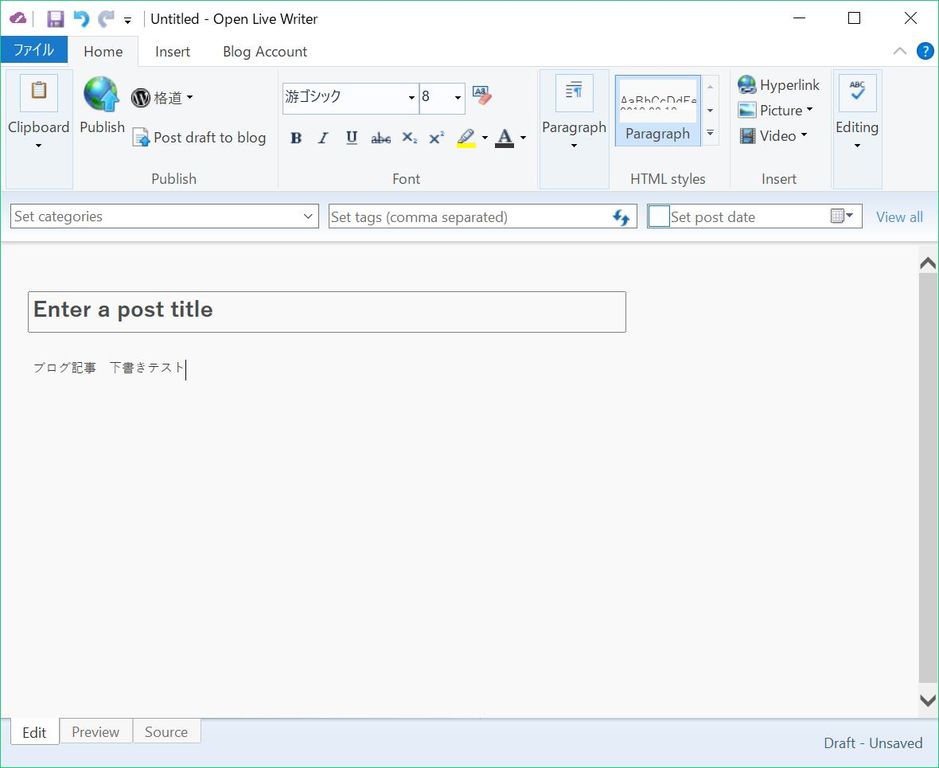The image size is (939, 768).
Task: Open the Customize Quick Access Toolbar arrow
Action: tap(128, 20)
